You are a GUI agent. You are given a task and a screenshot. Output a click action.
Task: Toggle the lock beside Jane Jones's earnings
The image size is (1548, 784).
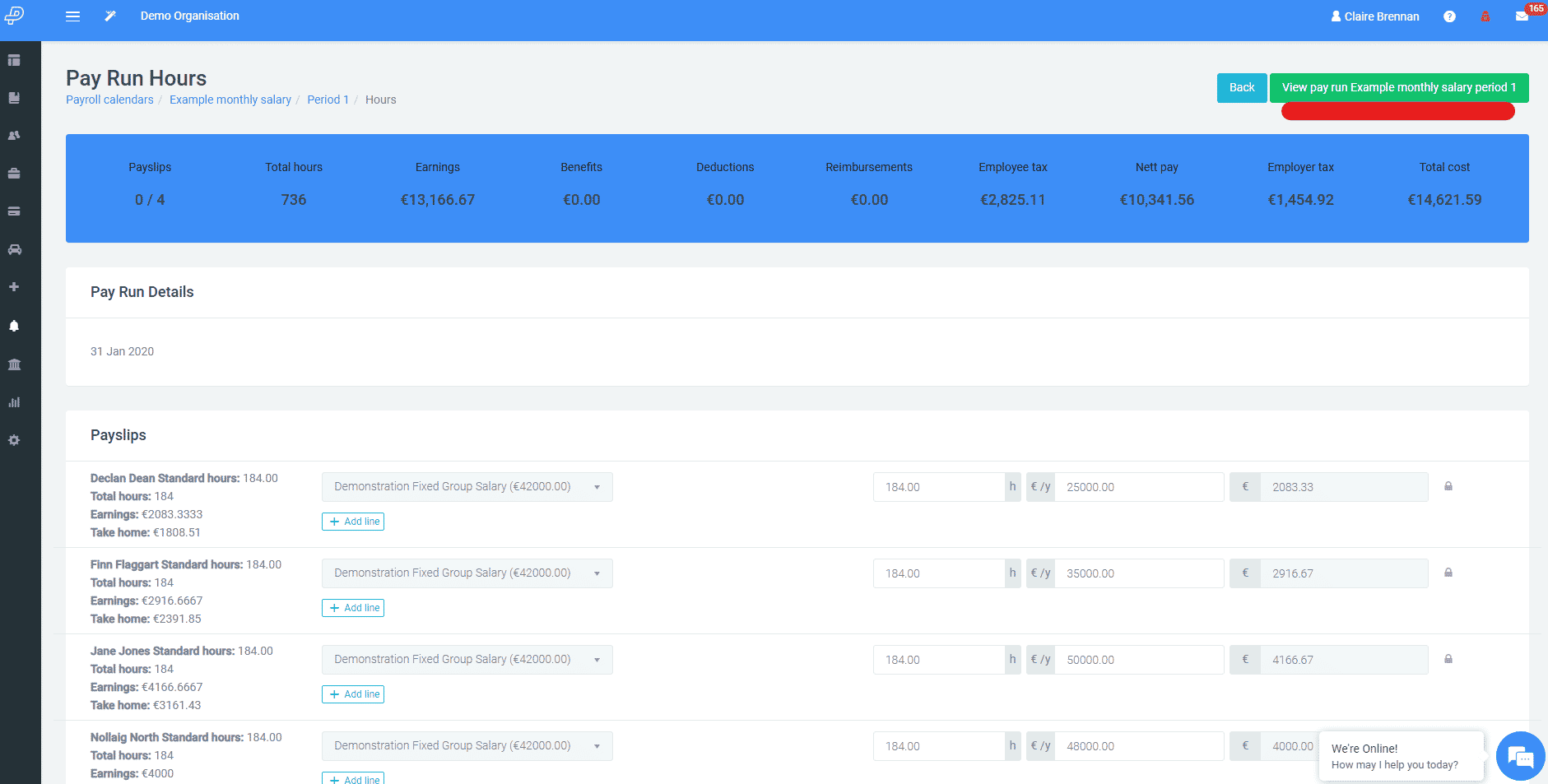(1448, 659)
